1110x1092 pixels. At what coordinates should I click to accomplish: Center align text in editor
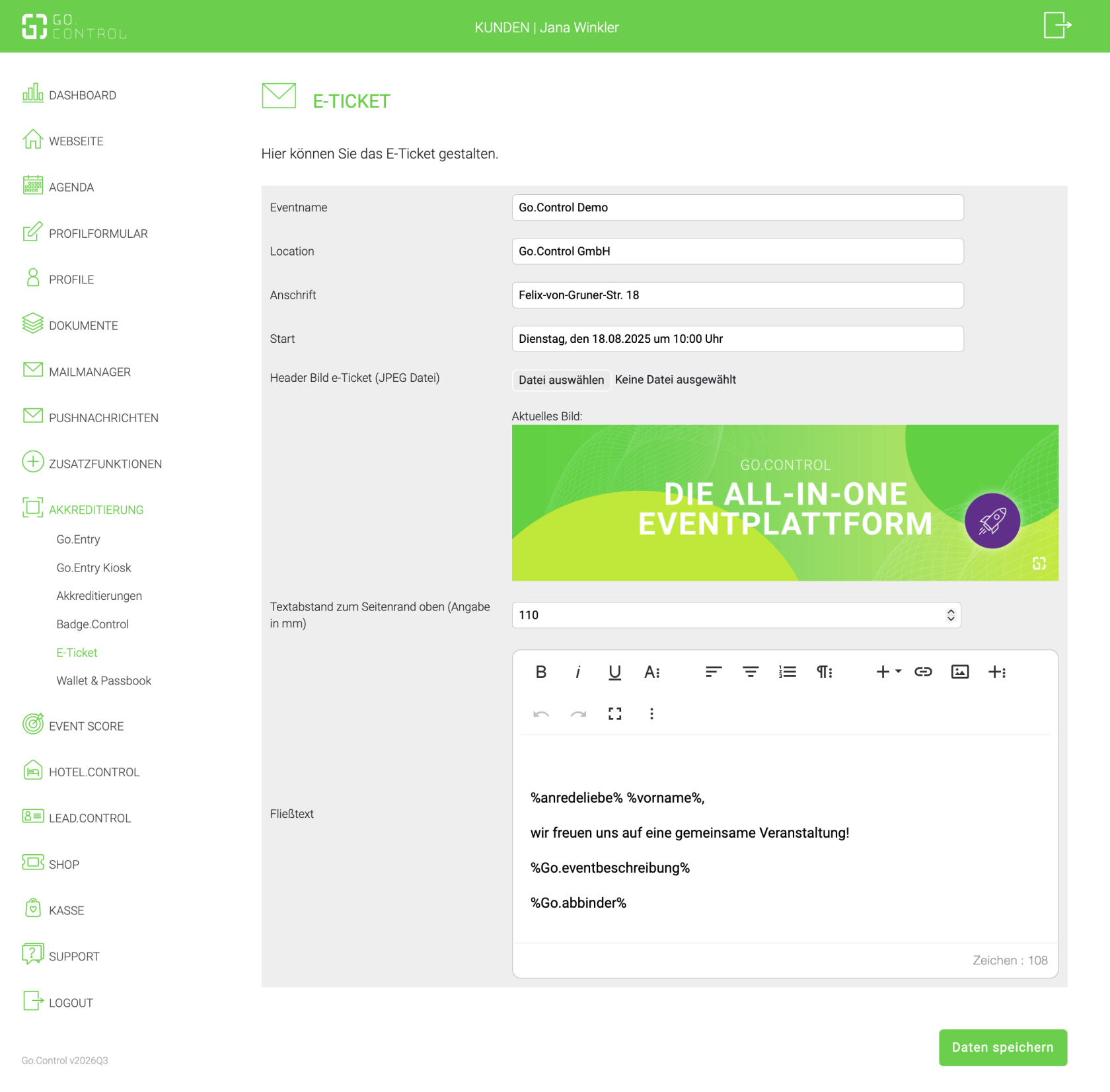coord(751,672)
